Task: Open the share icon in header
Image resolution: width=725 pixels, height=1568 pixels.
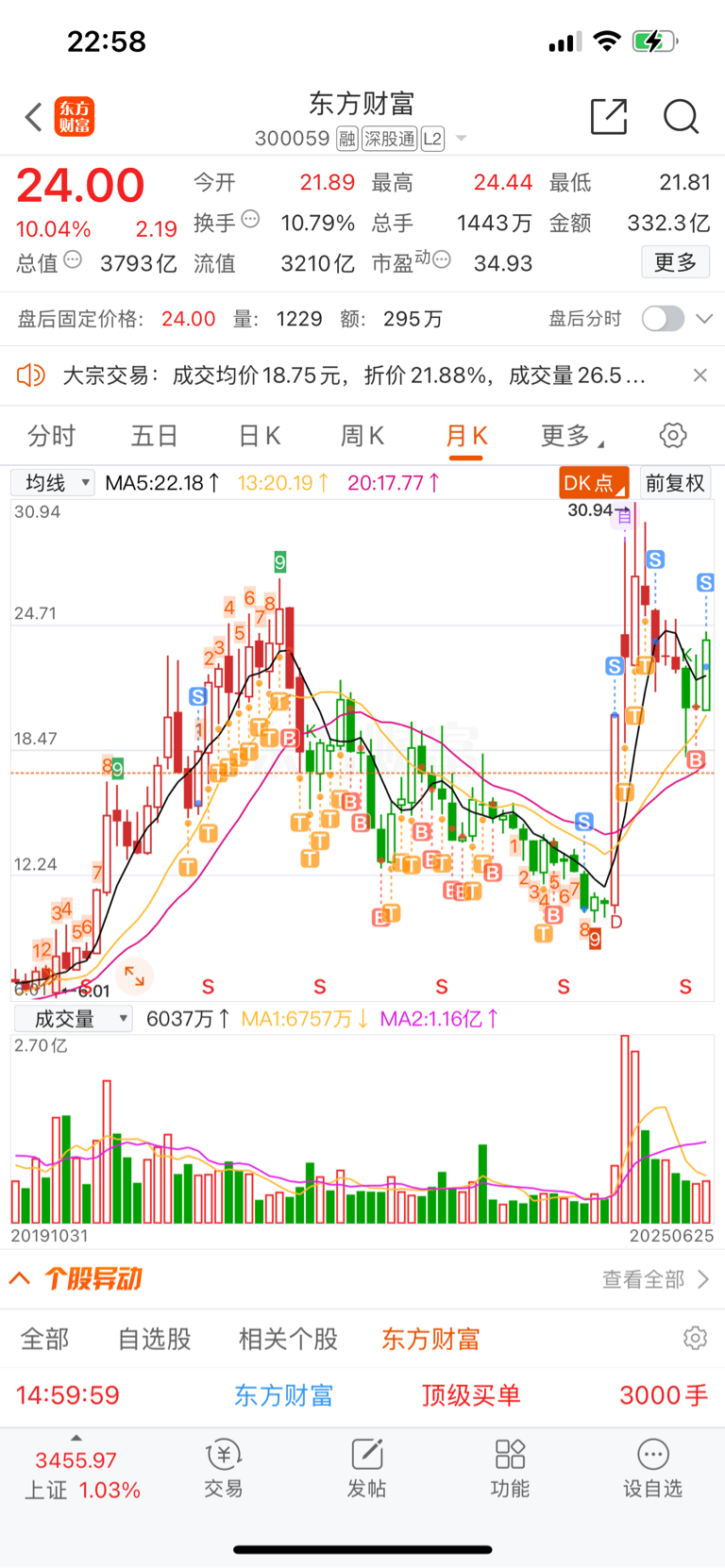Action: point(609,116)
